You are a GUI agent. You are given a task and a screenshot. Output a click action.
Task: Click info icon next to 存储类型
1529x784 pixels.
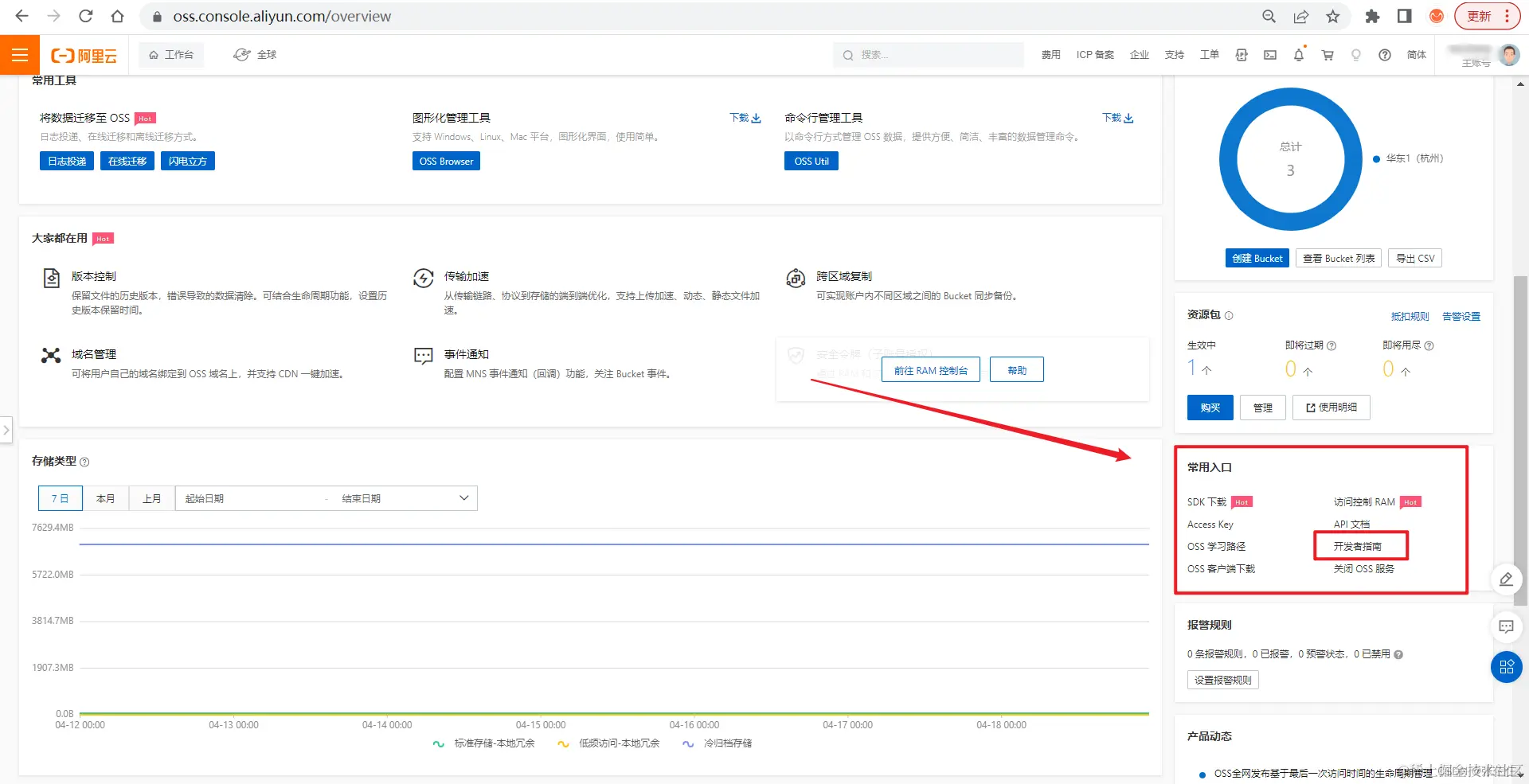(84, 462)
